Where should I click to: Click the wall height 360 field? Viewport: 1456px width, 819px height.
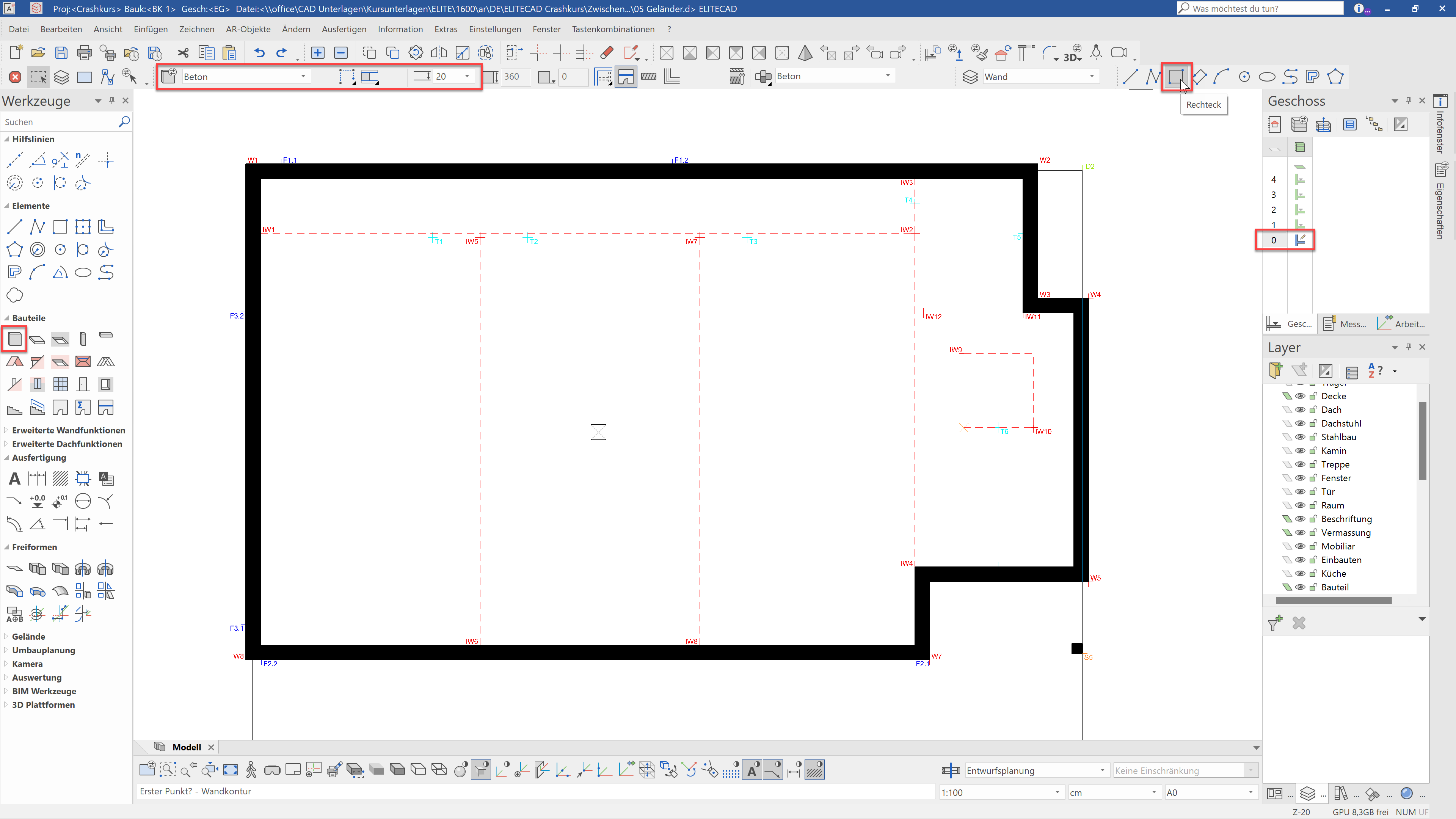[516, 77]
